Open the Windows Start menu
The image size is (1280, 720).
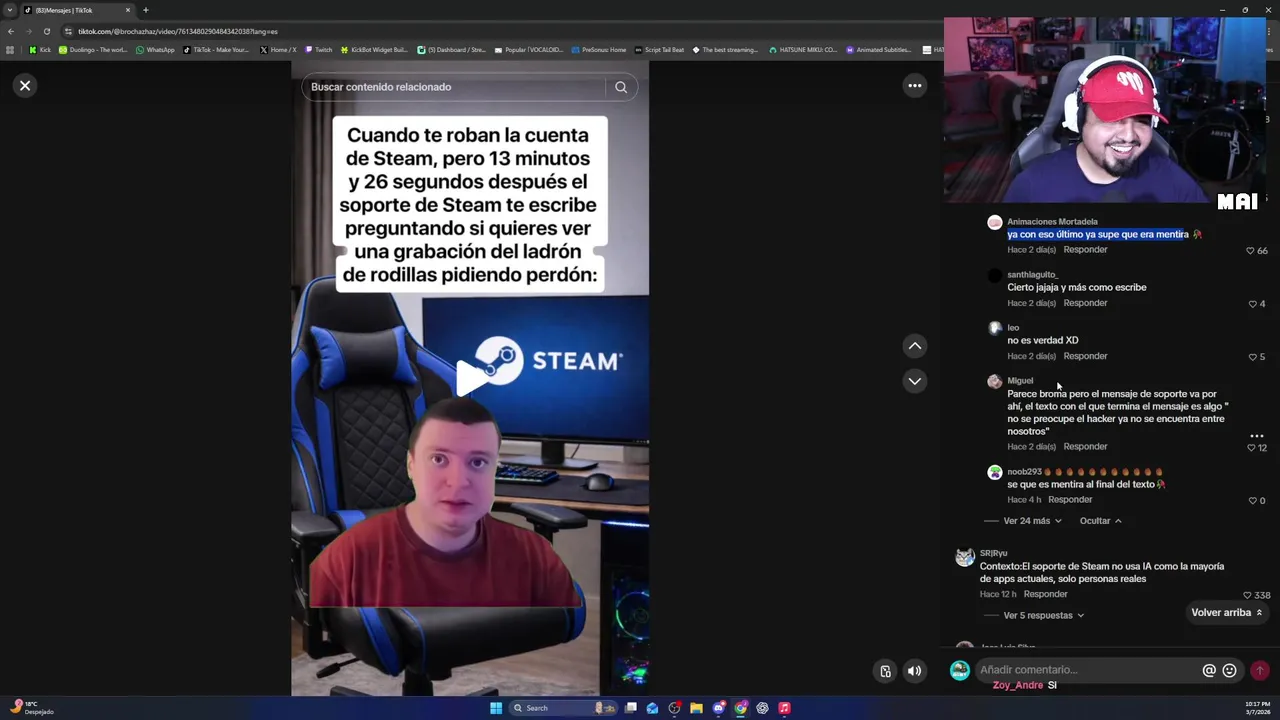[496, 708]
